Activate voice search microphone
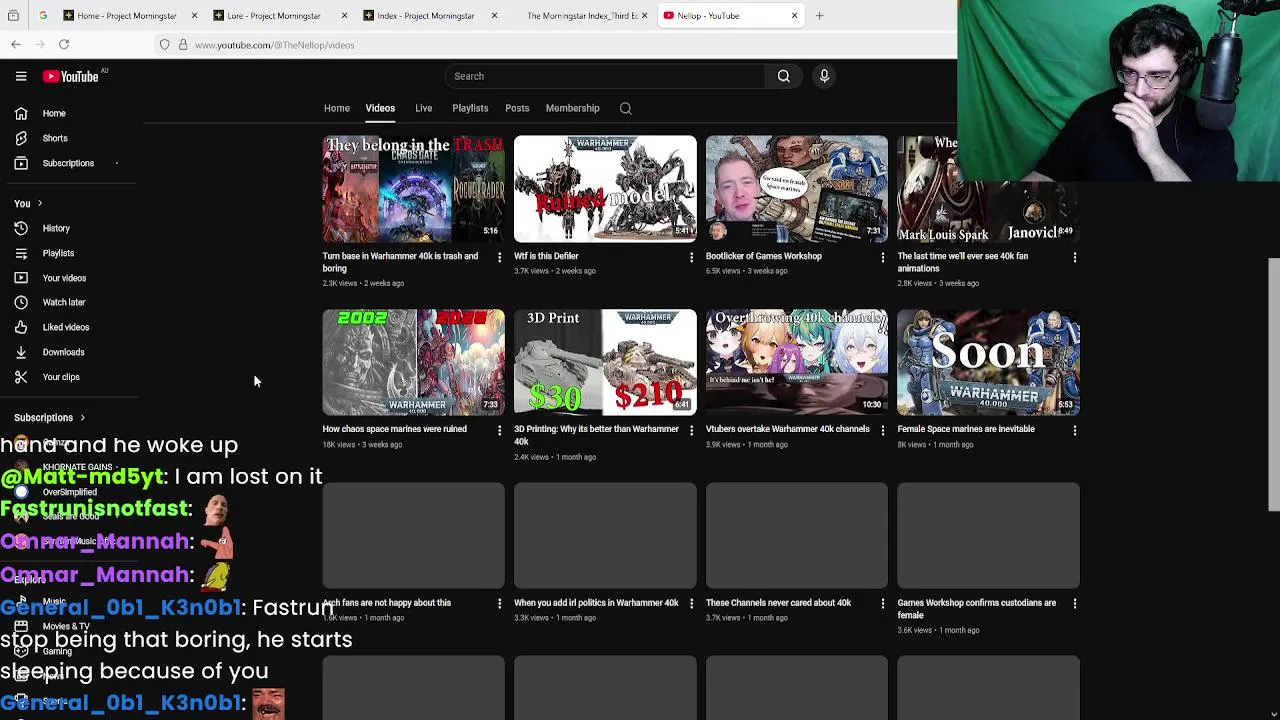Image resolution: width=1280 pixels, height=720 pixels. coord(824,76)
